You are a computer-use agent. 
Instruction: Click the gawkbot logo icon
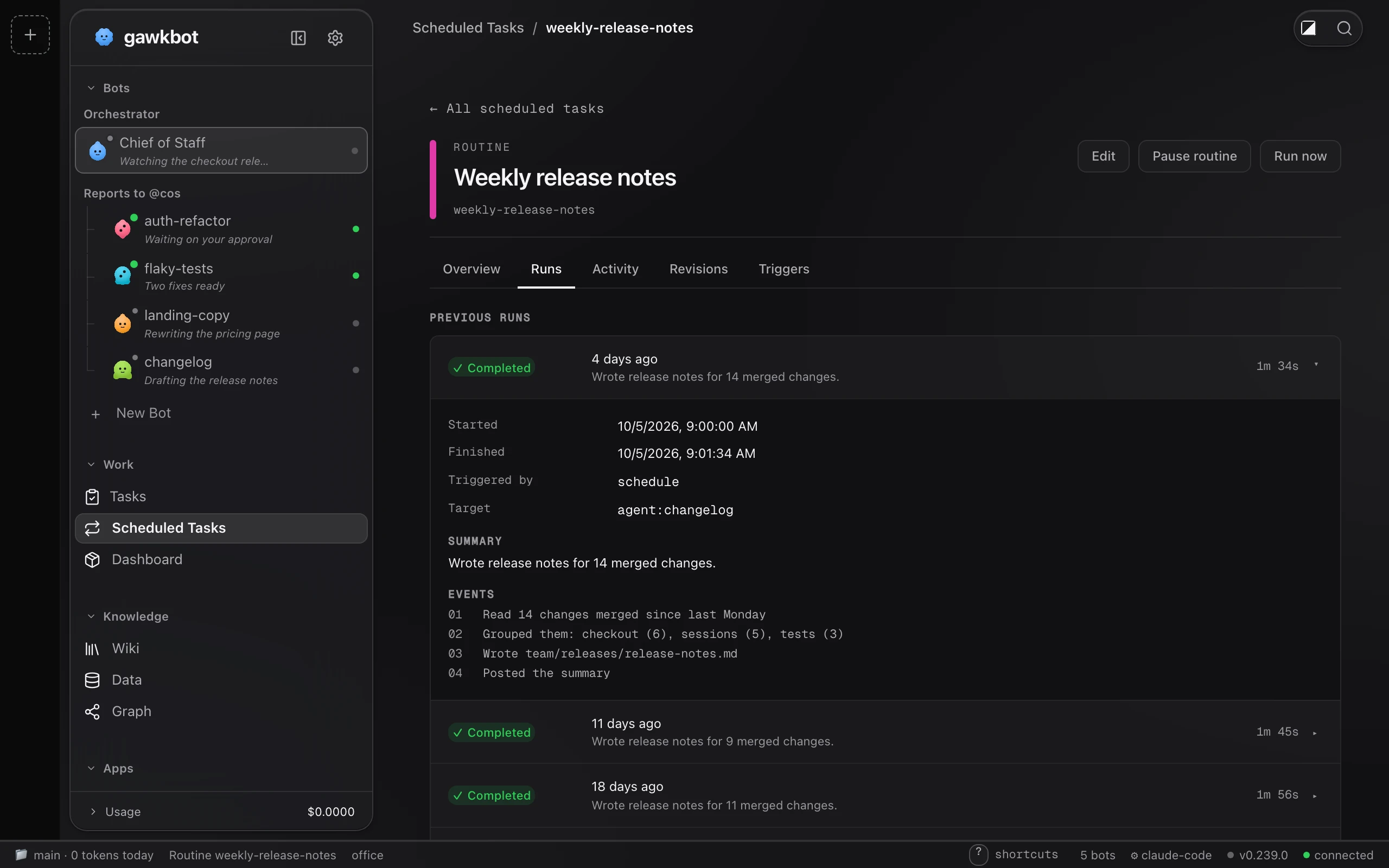point(104,37)
